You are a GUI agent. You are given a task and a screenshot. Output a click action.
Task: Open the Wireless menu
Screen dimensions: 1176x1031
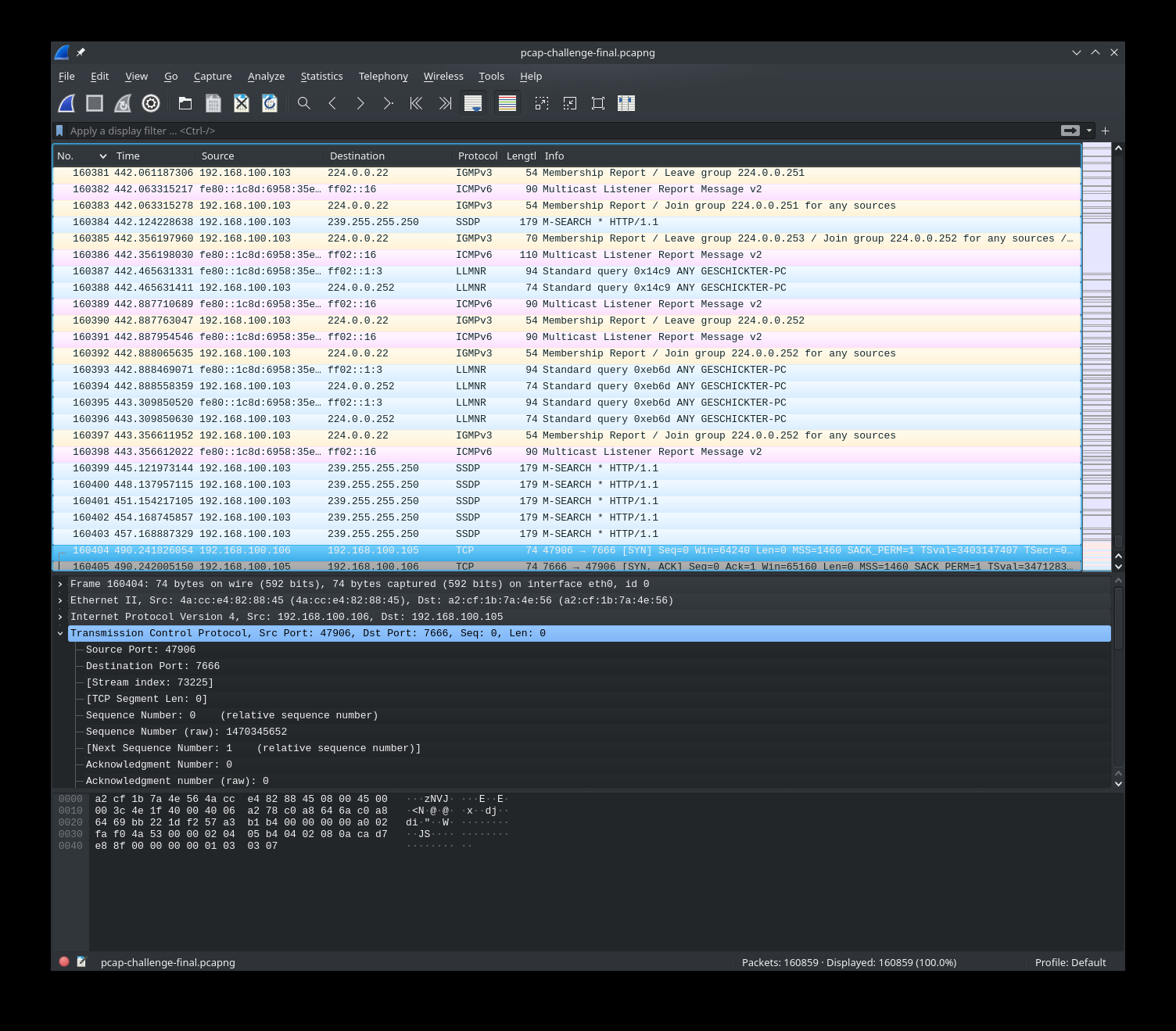point(443,76)
